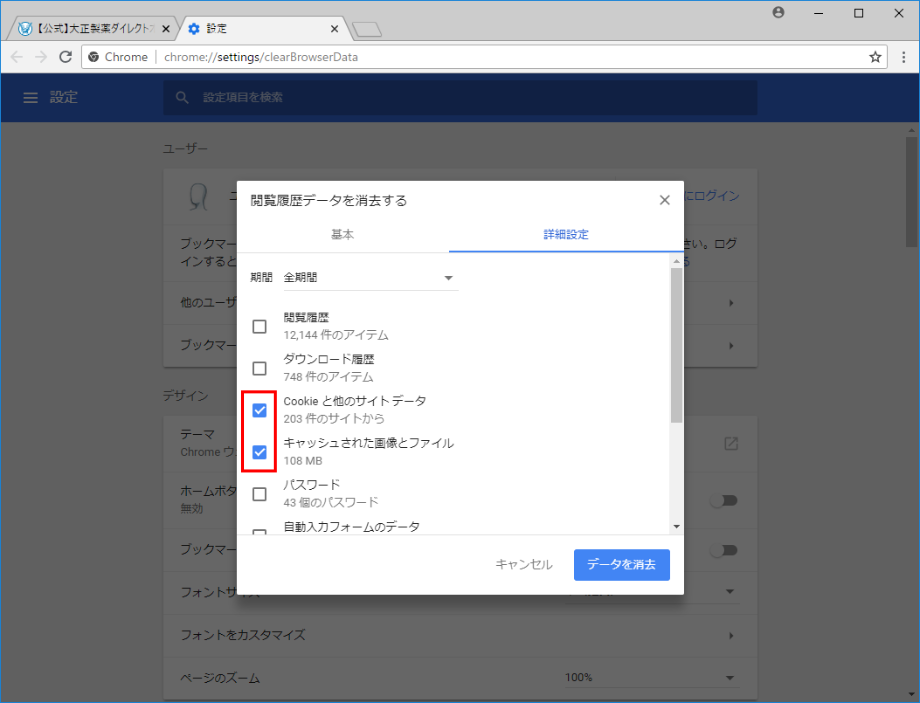Check the ダウンロード履歴 checkbox

259,368
